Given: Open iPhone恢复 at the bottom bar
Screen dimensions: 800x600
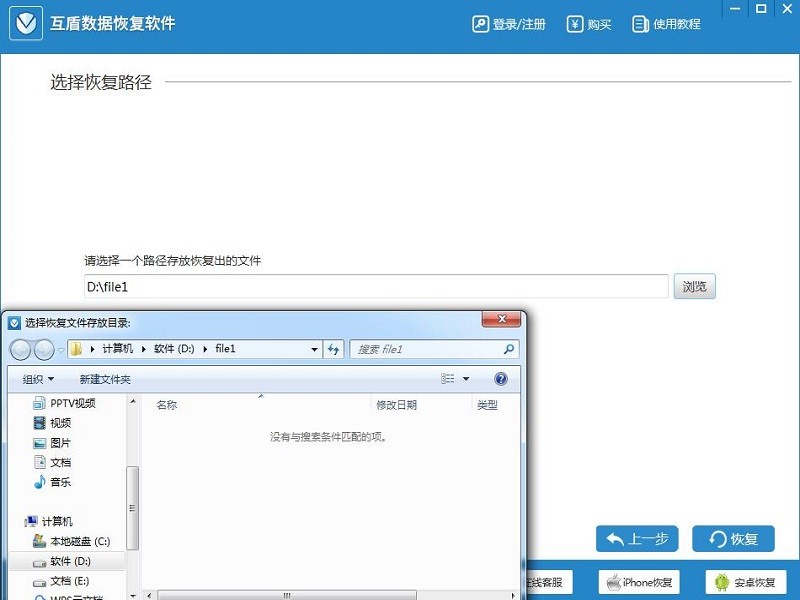Looking at the screenshot, I should [x=639, y=582].
